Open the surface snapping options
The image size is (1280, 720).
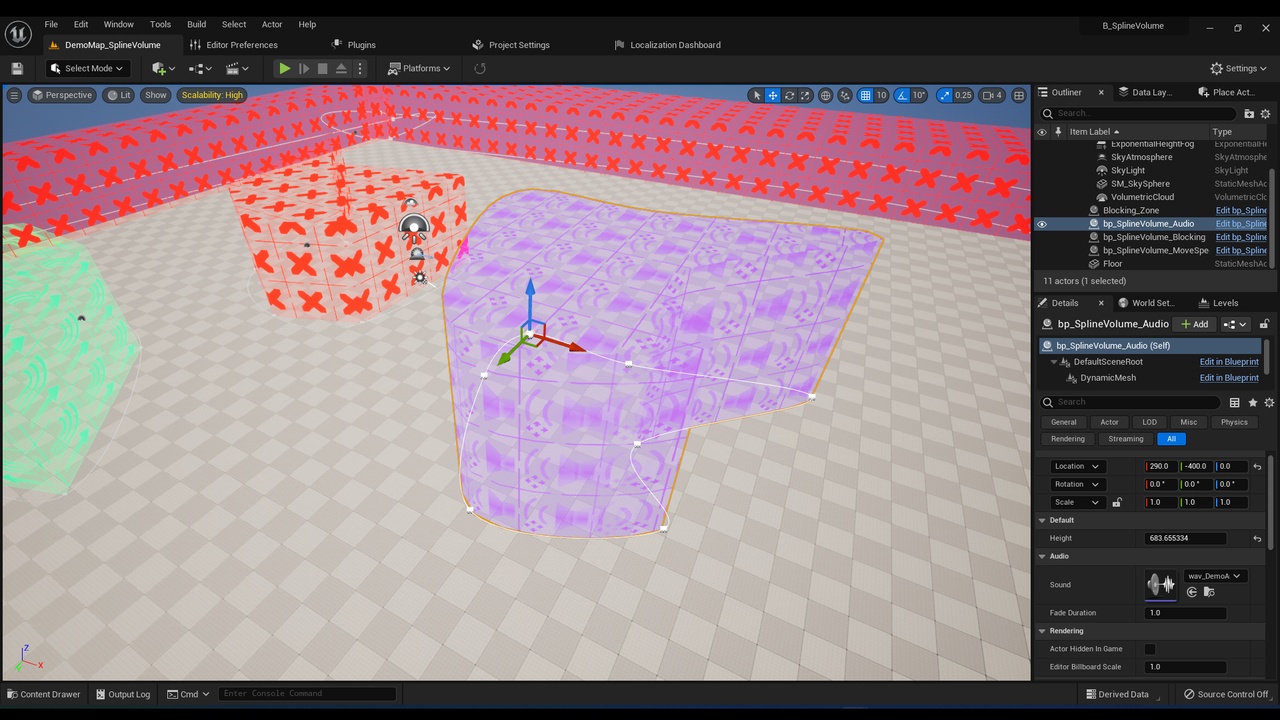coord(846,95)
